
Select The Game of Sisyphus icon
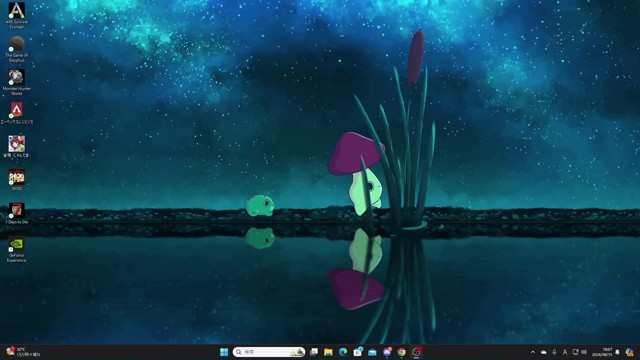tap(16, 49)
